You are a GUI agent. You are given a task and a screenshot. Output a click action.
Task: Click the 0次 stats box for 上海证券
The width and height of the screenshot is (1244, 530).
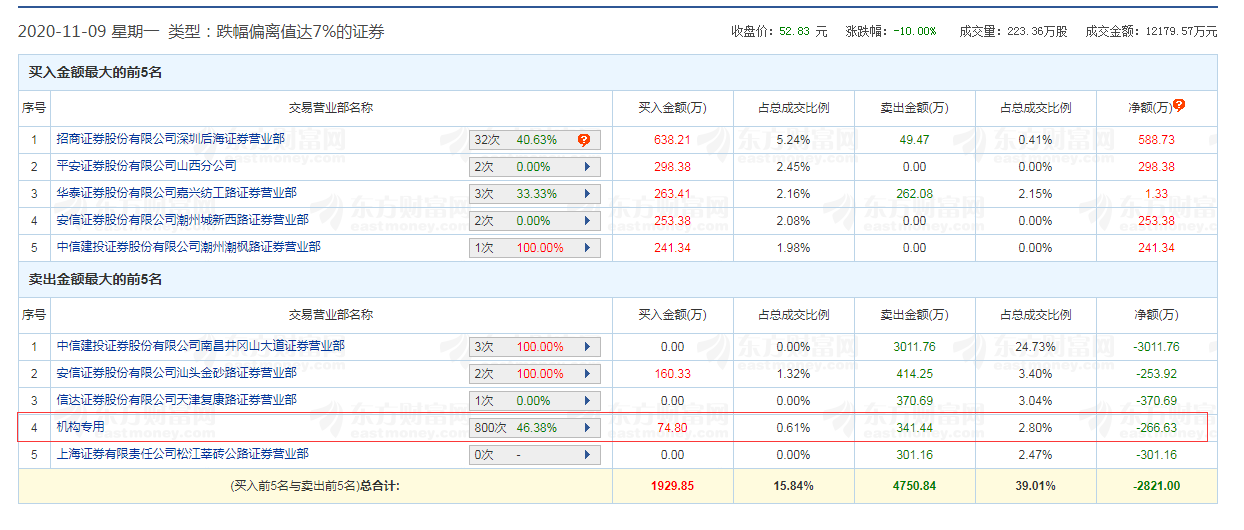pos(535,455)
